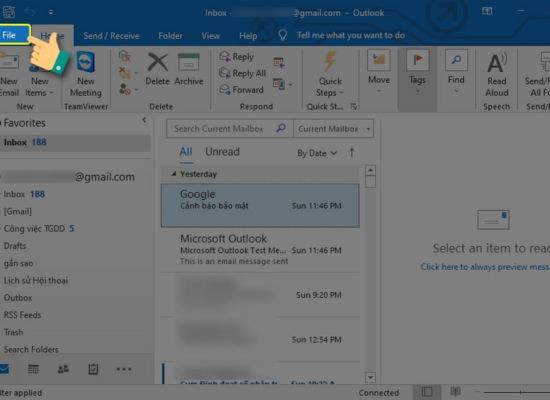
Task: Switch to Reading view in status bar
Action: (x=455, y=392)
